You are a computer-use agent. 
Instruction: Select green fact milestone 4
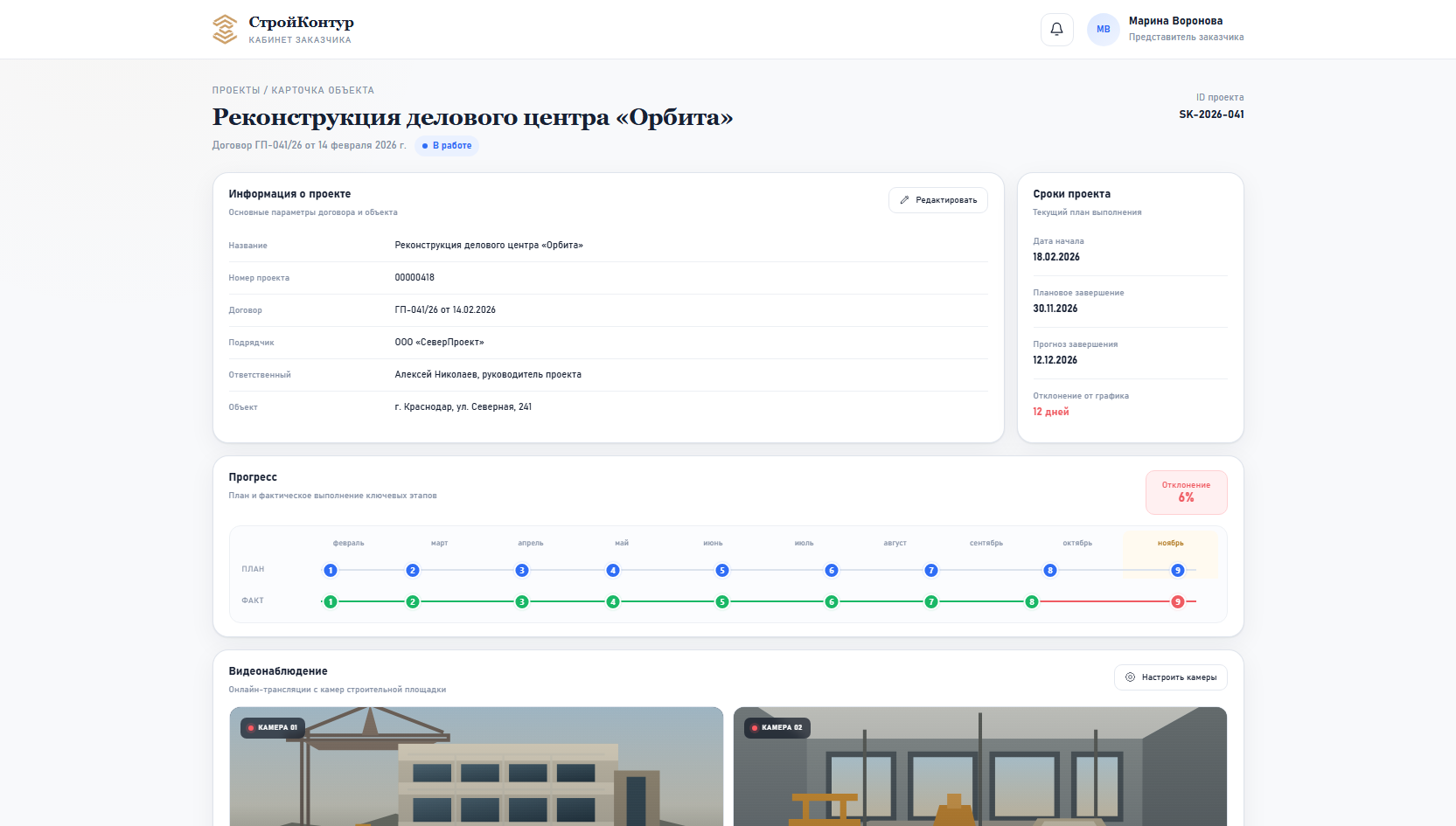coord(613,601)
